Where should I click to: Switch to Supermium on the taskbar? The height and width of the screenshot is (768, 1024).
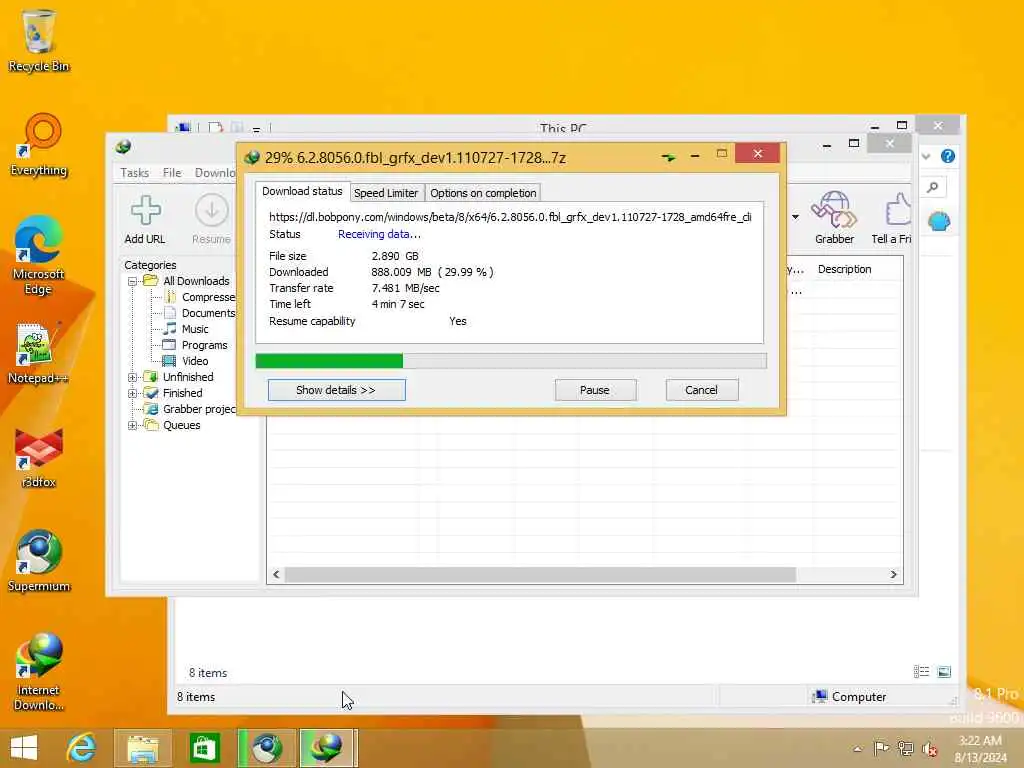point(266,748)
